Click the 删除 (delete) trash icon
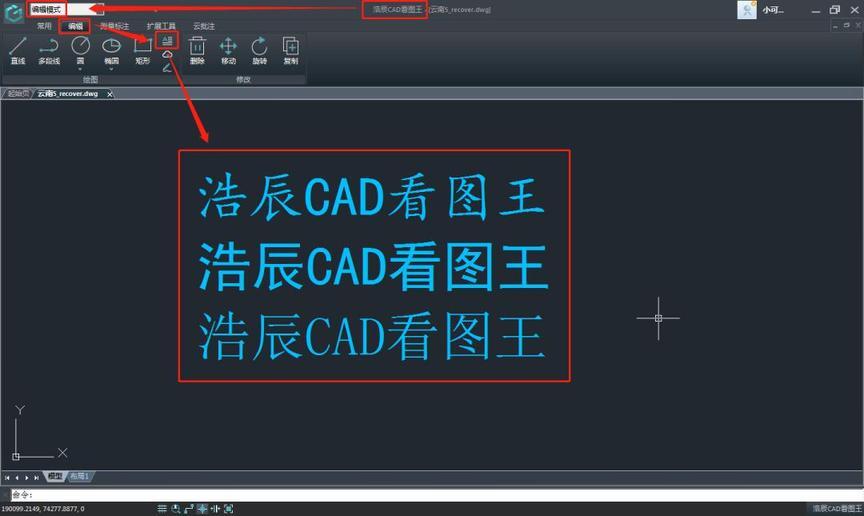The height and width of the screenshot is (516, 864). point(197,51)
